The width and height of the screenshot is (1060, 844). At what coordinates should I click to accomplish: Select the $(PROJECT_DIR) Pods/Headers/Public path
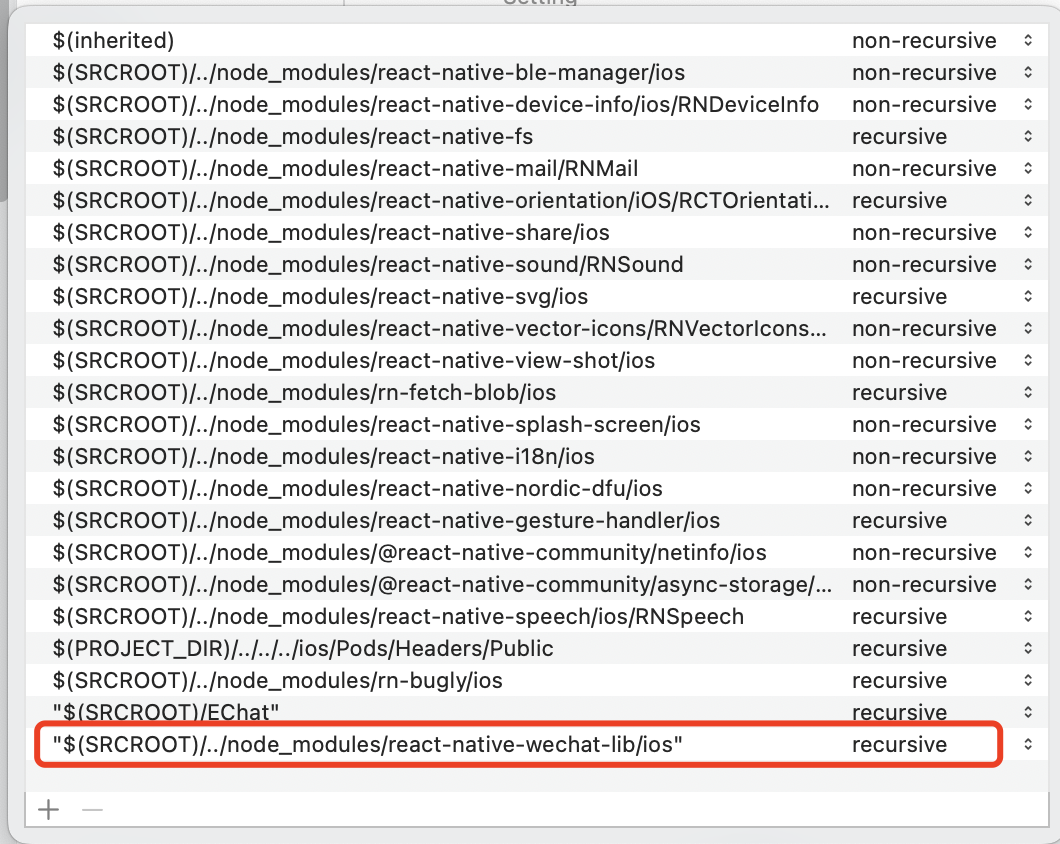click(x=304, y=649)
